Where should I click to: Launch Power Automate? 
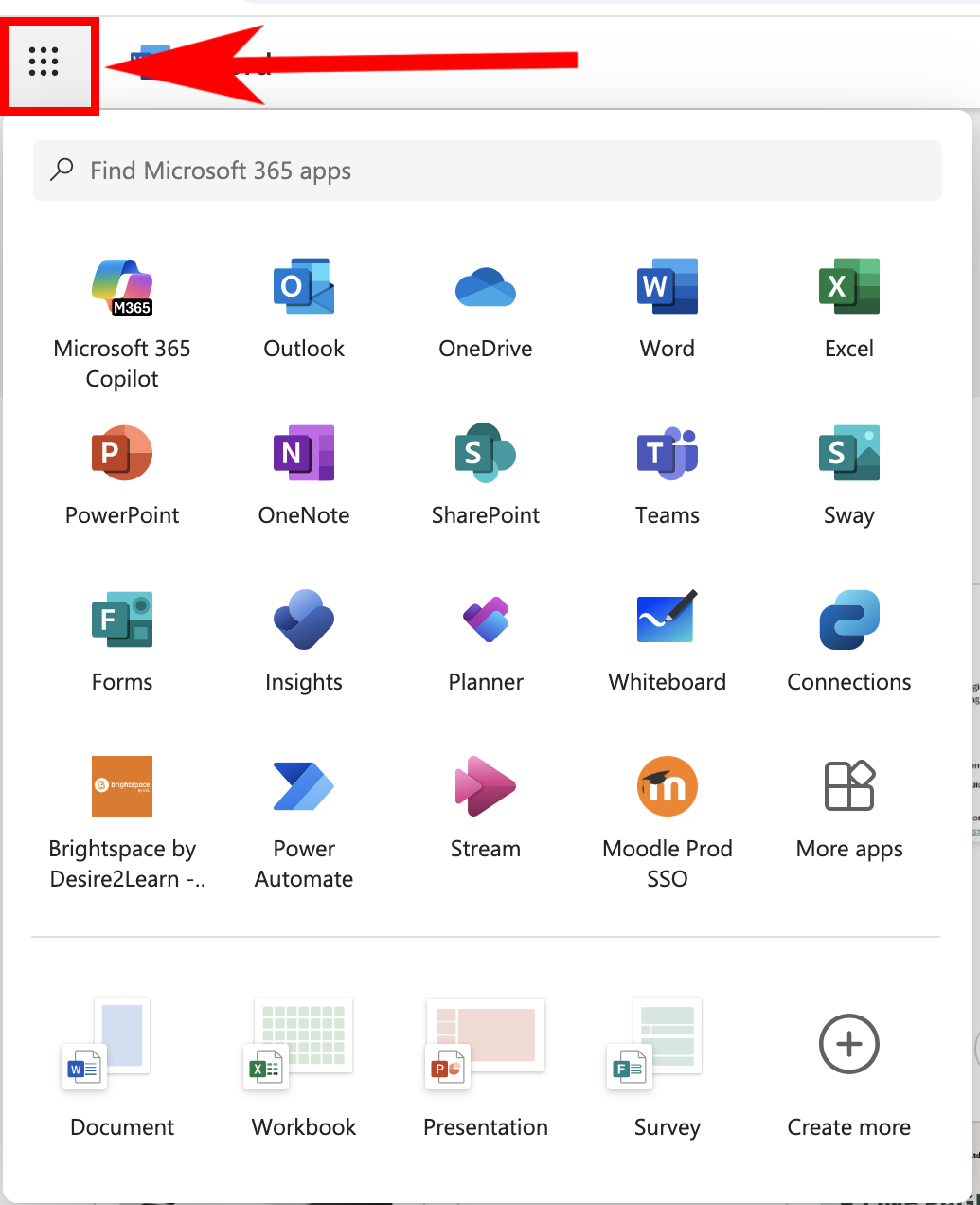point(304,824)
